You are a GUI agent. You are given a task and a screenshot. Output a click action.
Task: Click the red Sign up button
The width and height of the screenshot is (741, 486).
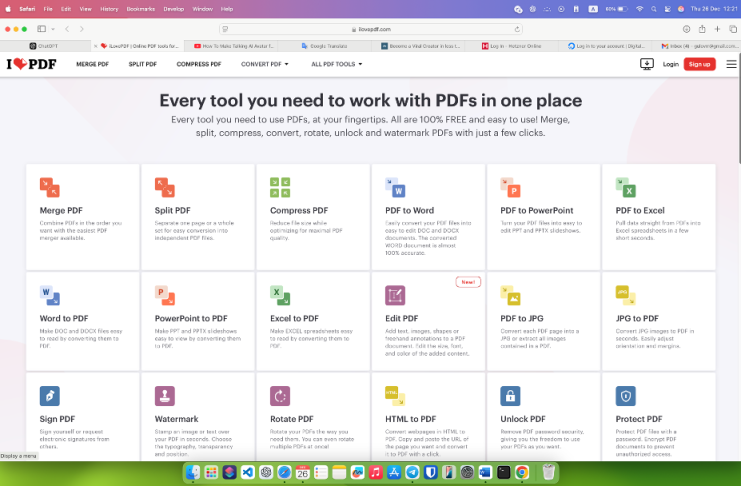699,64
